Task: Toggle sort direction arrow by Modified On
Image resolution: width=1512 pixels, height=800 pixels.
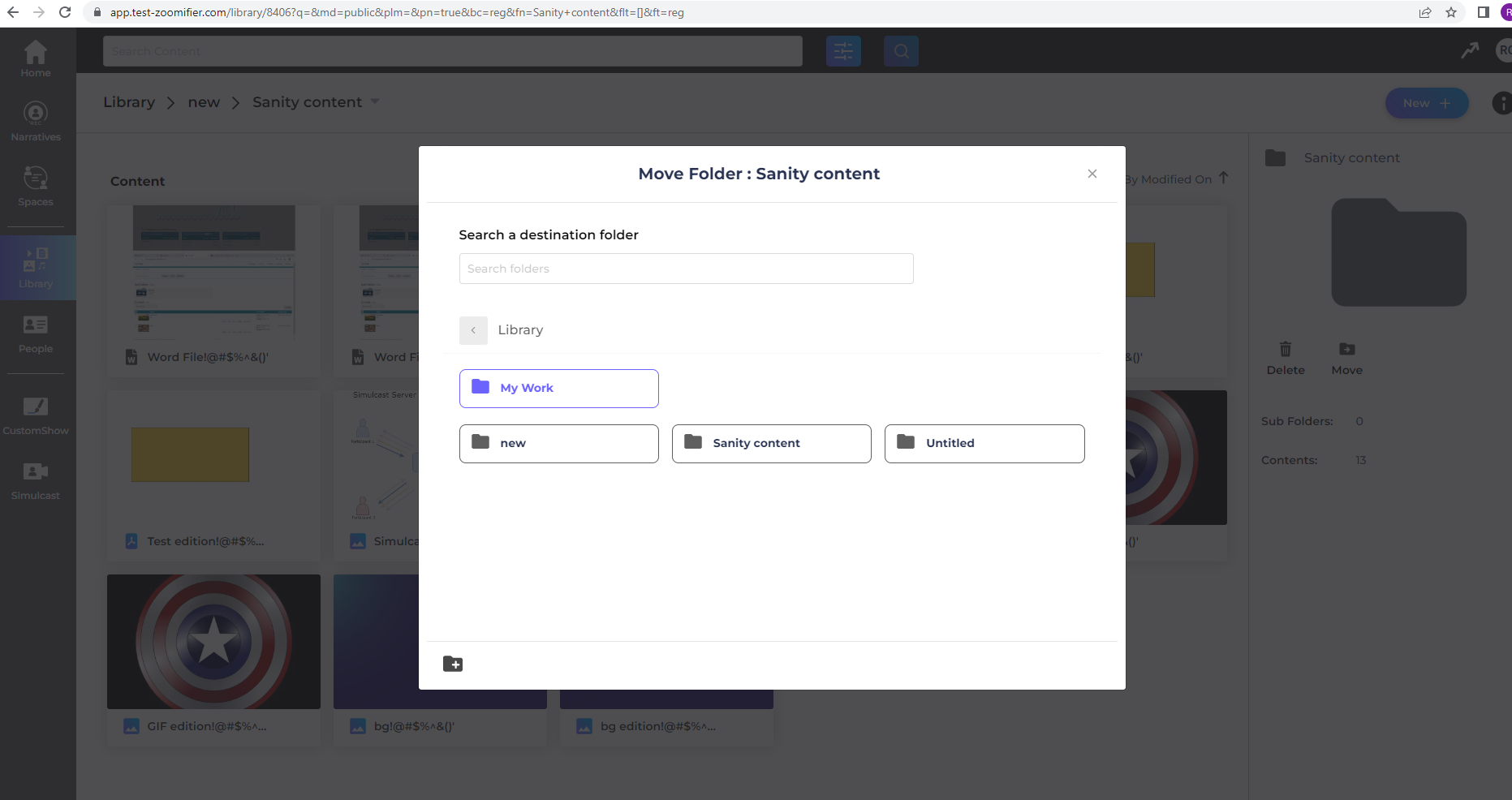Action: pyautogui.click(x=1224, y=178)
